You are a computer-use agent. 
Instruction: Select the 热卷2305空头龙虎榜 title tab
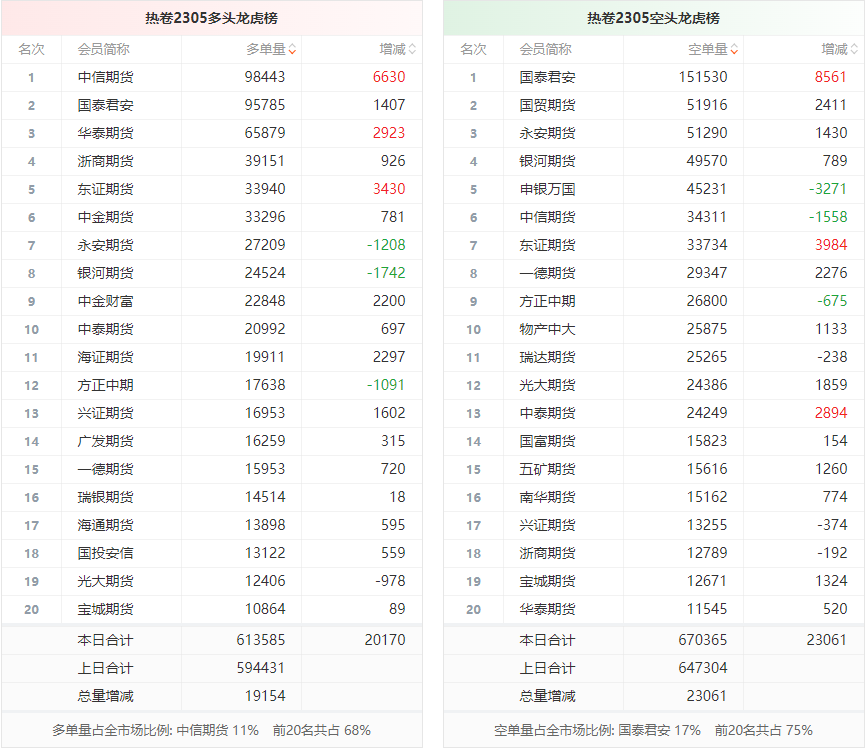point(653,18)
